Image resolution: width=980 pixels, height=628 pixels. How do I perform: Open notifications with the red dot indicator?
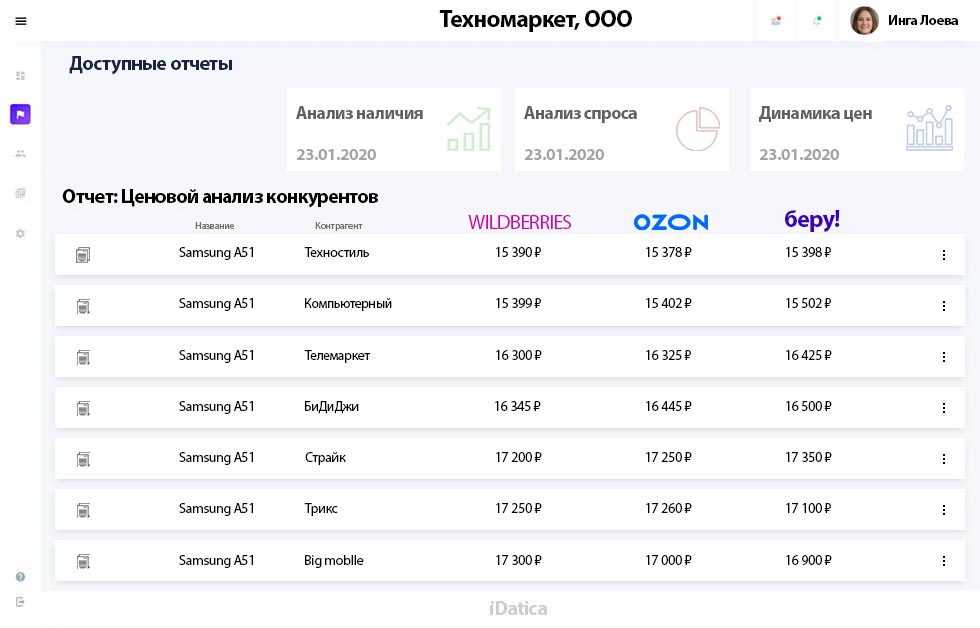(x=776, y=20)
